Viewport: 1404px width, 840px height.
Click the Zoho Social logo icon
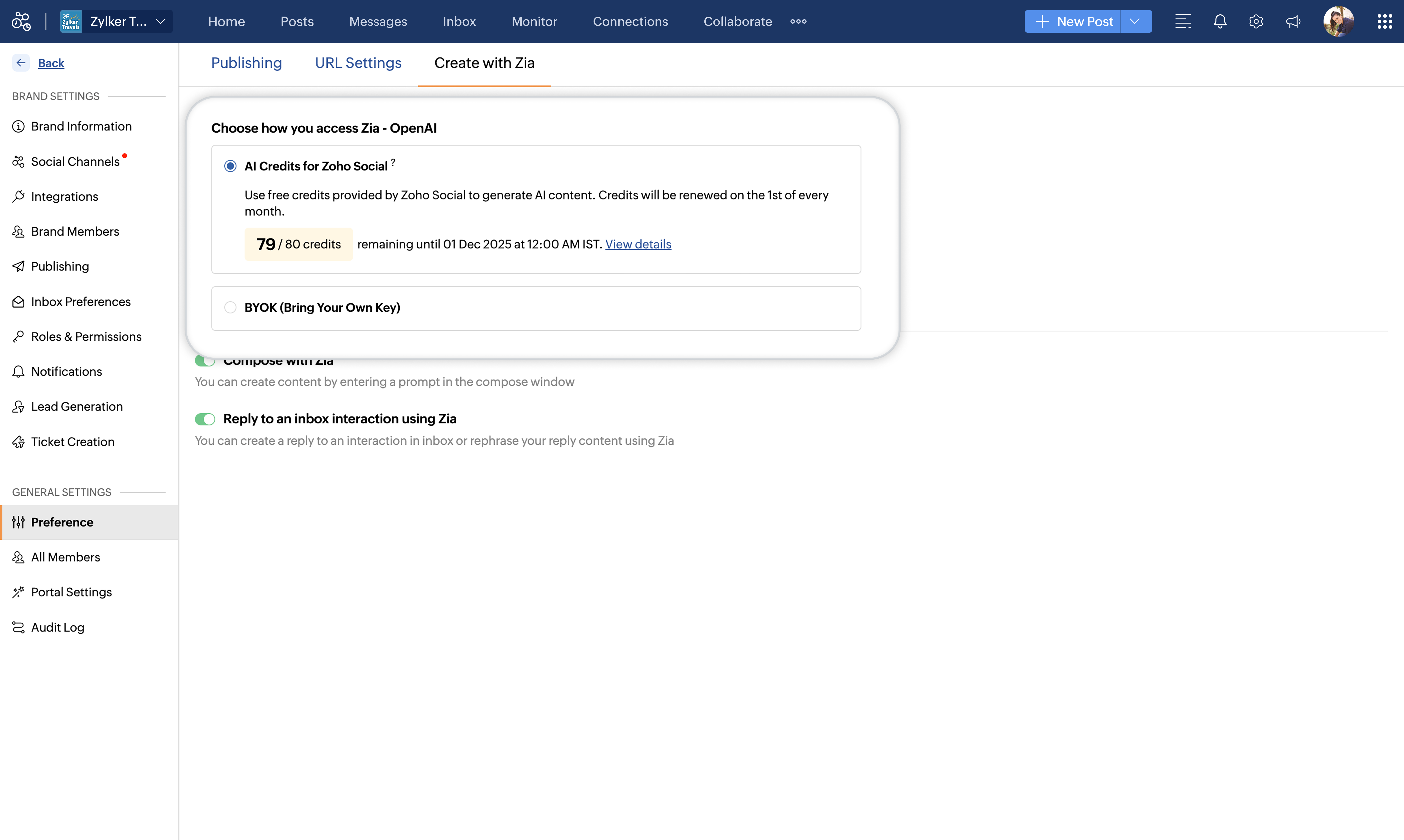click(21, 21)
